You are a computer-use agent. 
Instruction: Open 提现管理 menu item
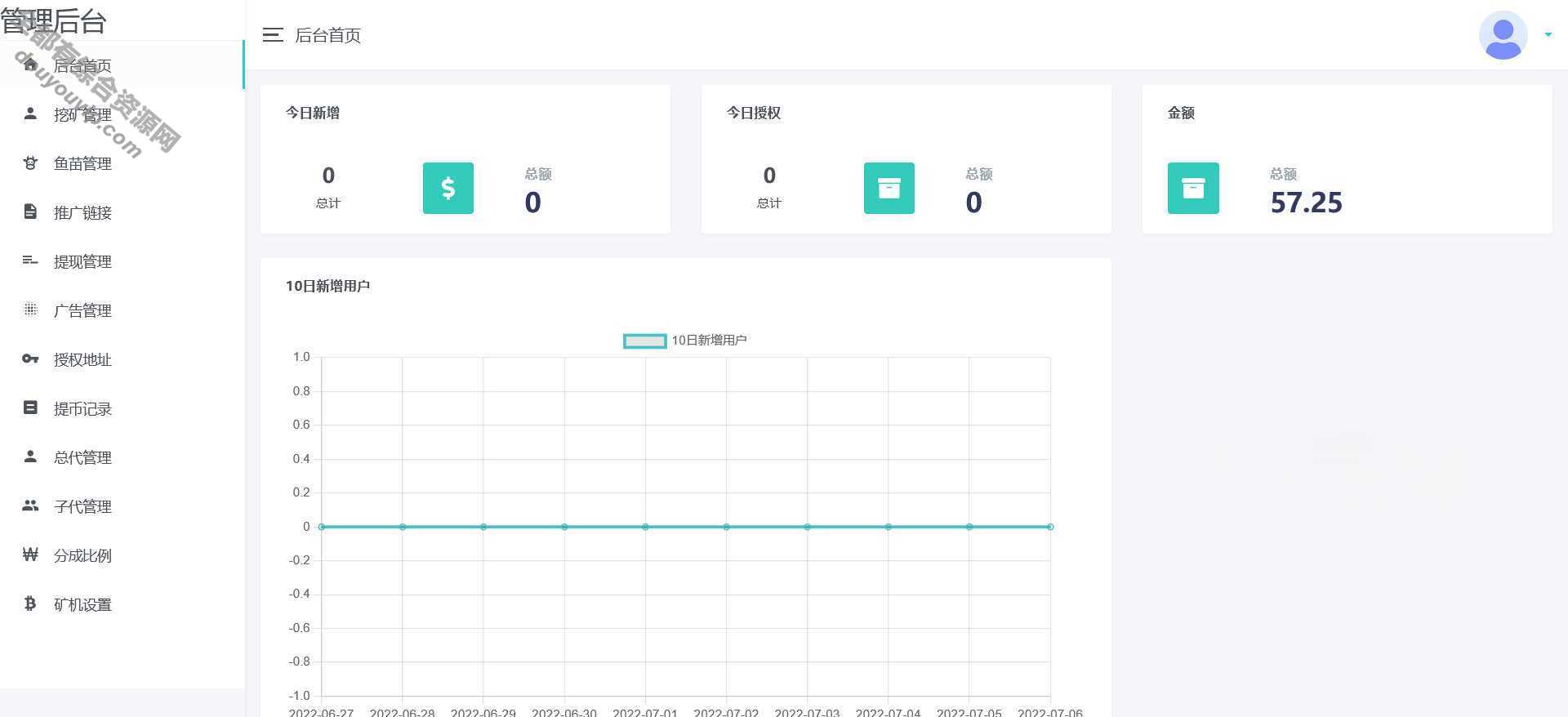[x=122, y=261]
